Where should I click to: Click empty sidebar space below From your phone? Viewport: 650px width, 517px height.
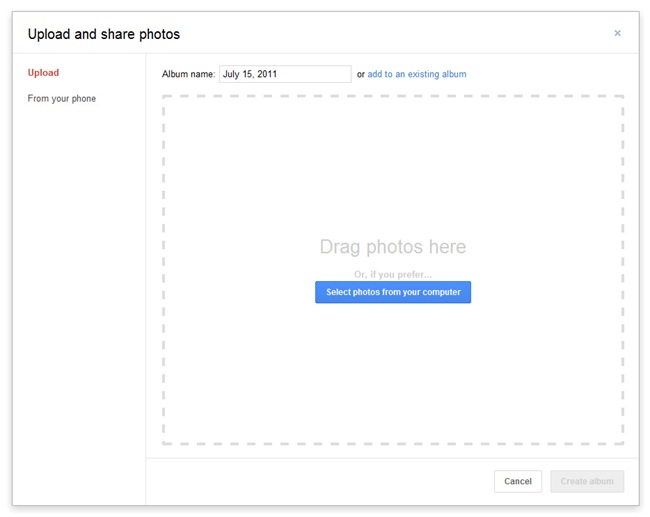(x=80, y=300)
